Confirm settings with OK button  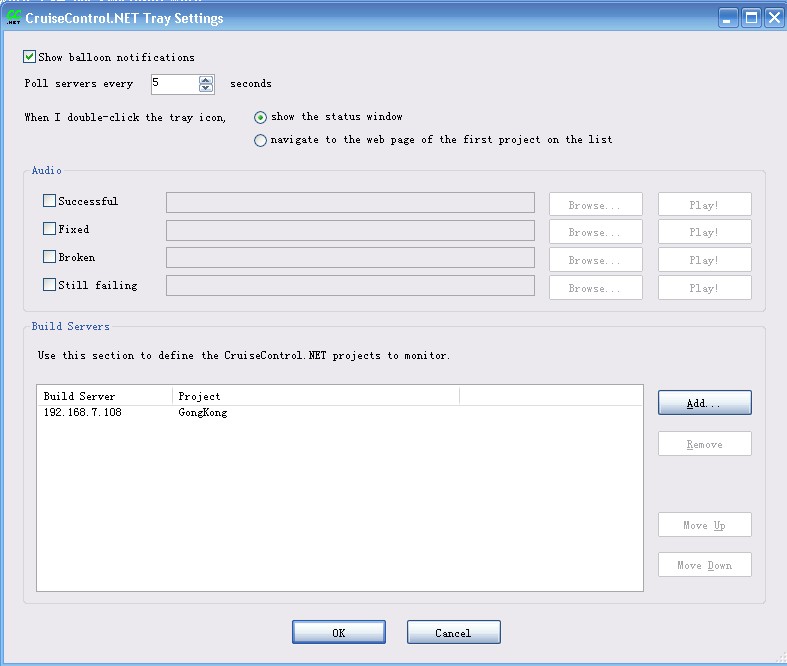tap(339, 632)
